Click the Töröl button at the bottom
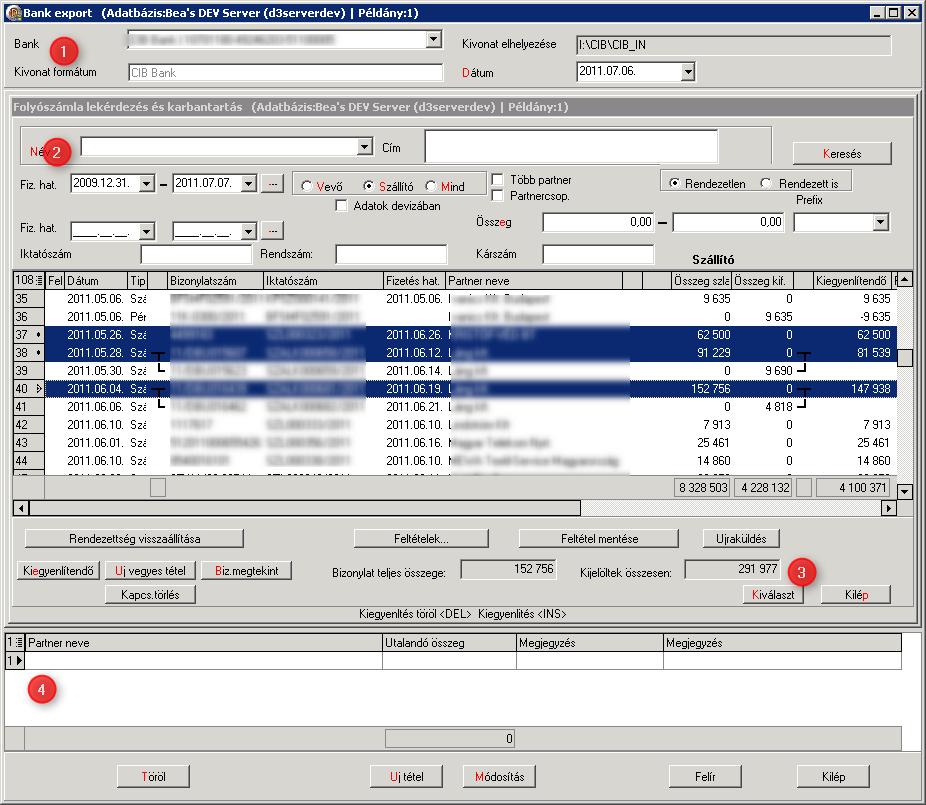 pos(153,777)
